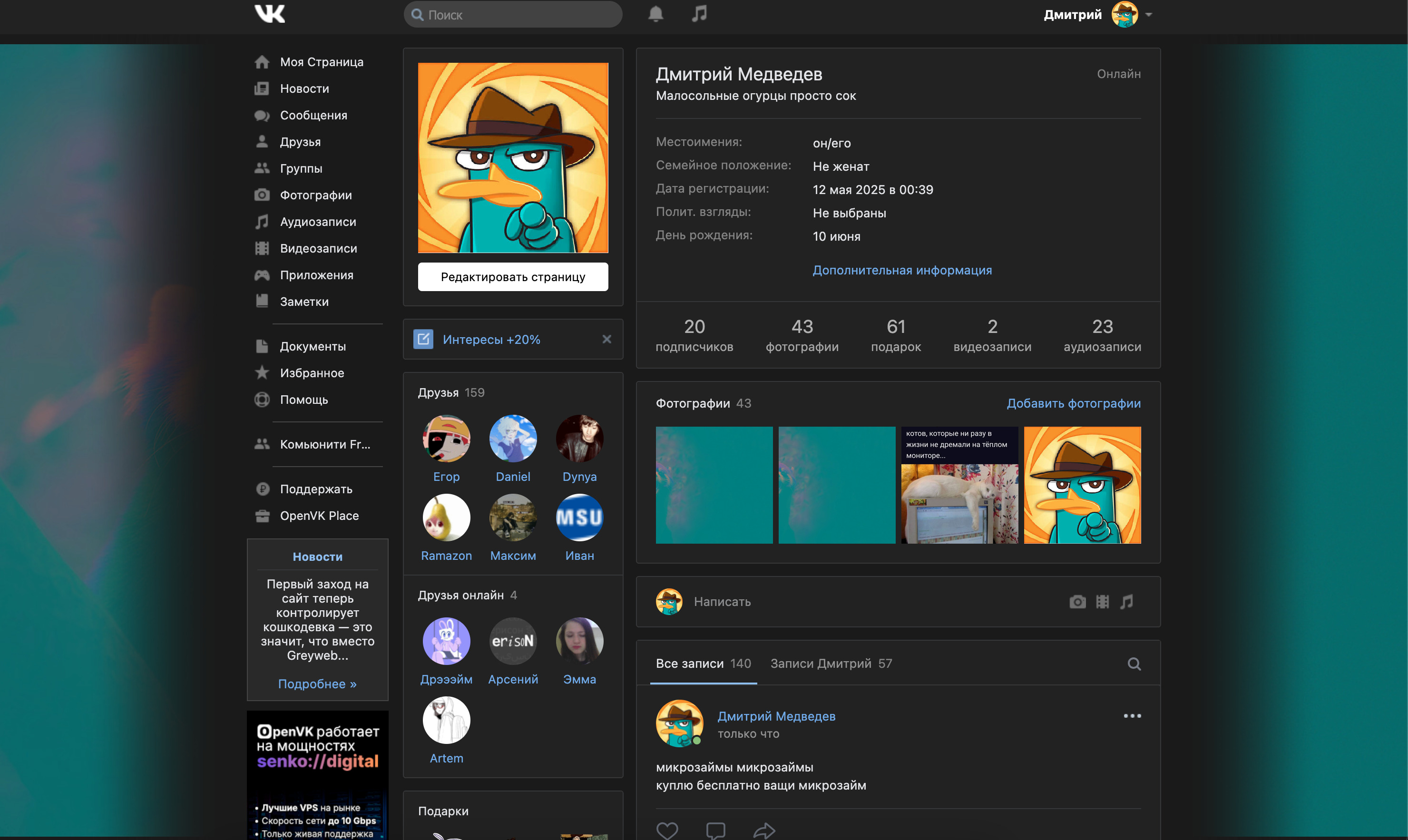Open Perry the Platypus photo thumbnail
This screenshot has height=840, width=1408.
(x=1082, y=485)
